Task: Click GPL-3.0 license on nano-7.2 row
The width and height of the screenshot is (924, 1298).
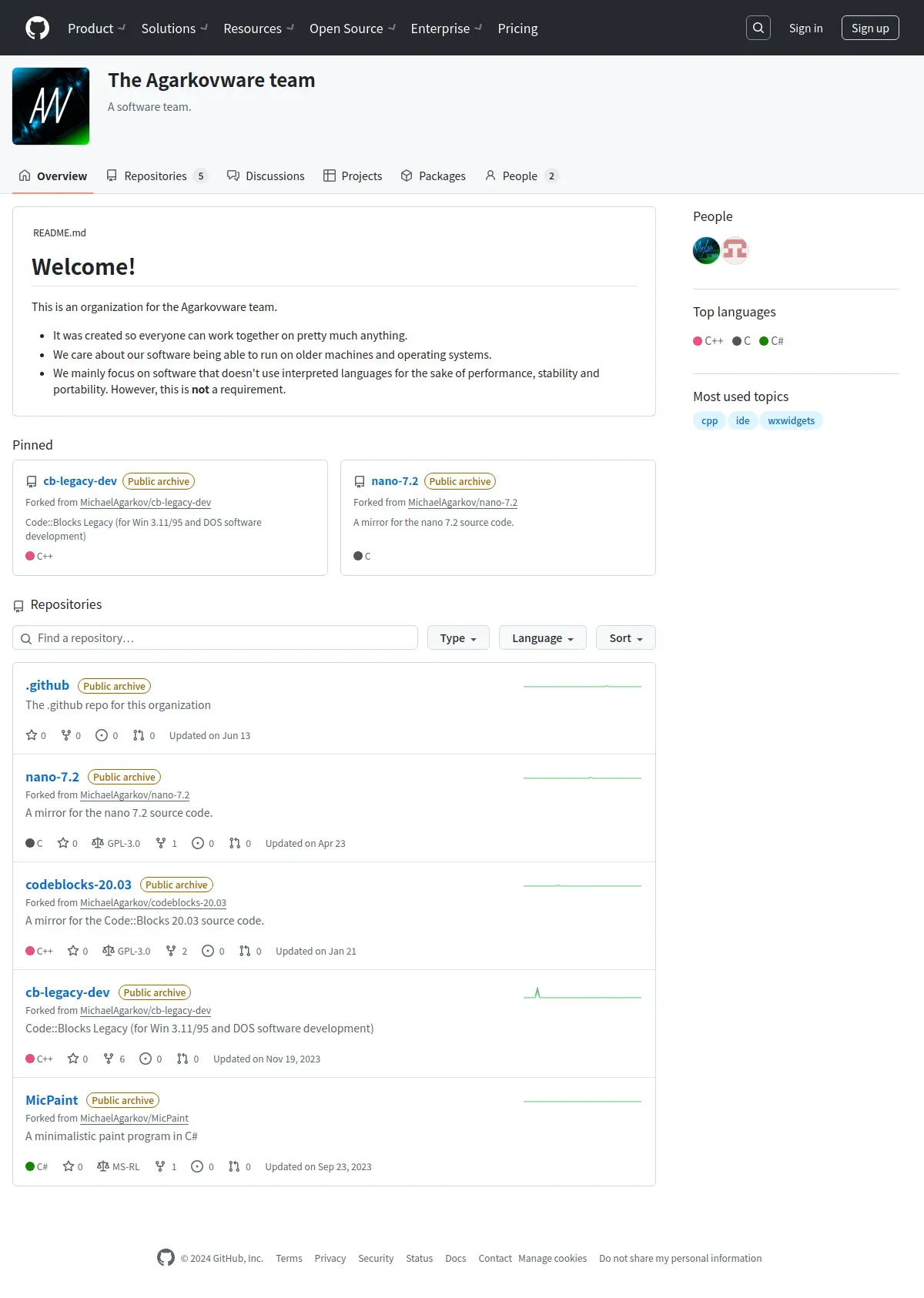Action: tap(115, 843)
